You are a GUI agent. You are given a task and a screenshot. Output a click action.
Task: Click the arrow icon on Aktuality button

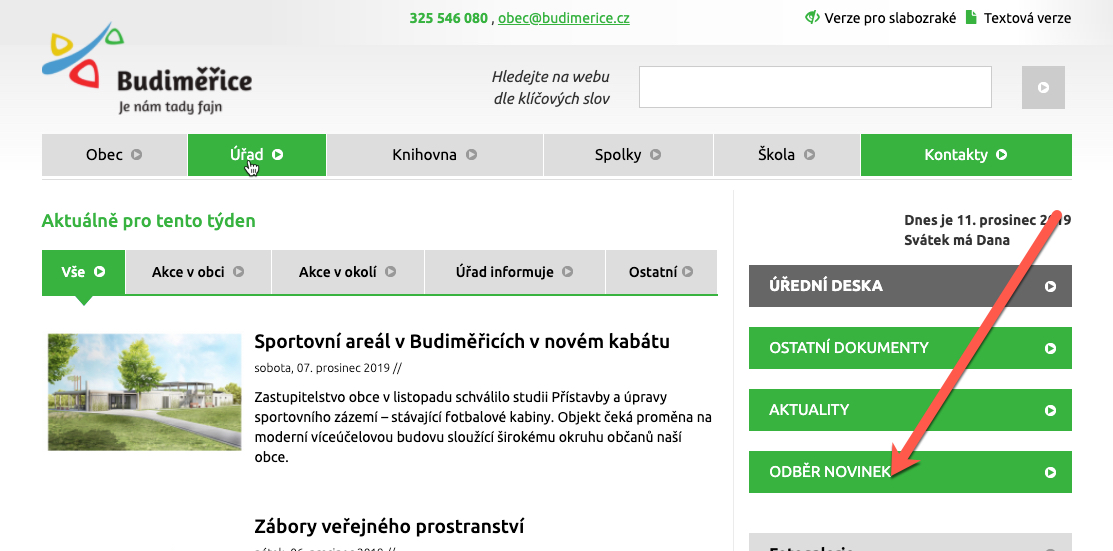[x=1050, y=410]
